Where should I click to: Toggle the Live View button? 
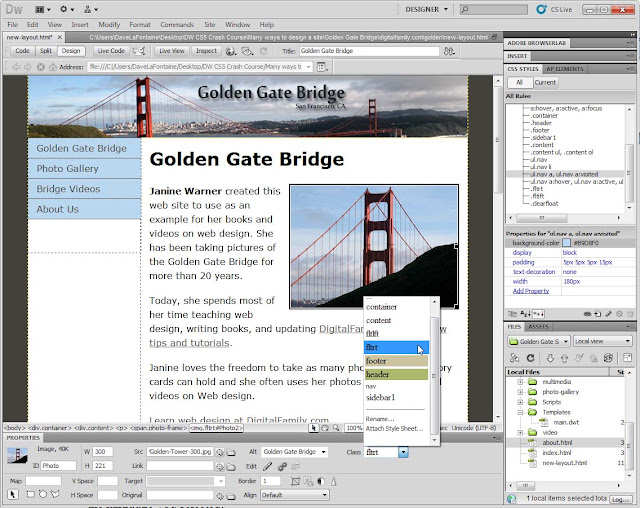[x=171, y=51]
